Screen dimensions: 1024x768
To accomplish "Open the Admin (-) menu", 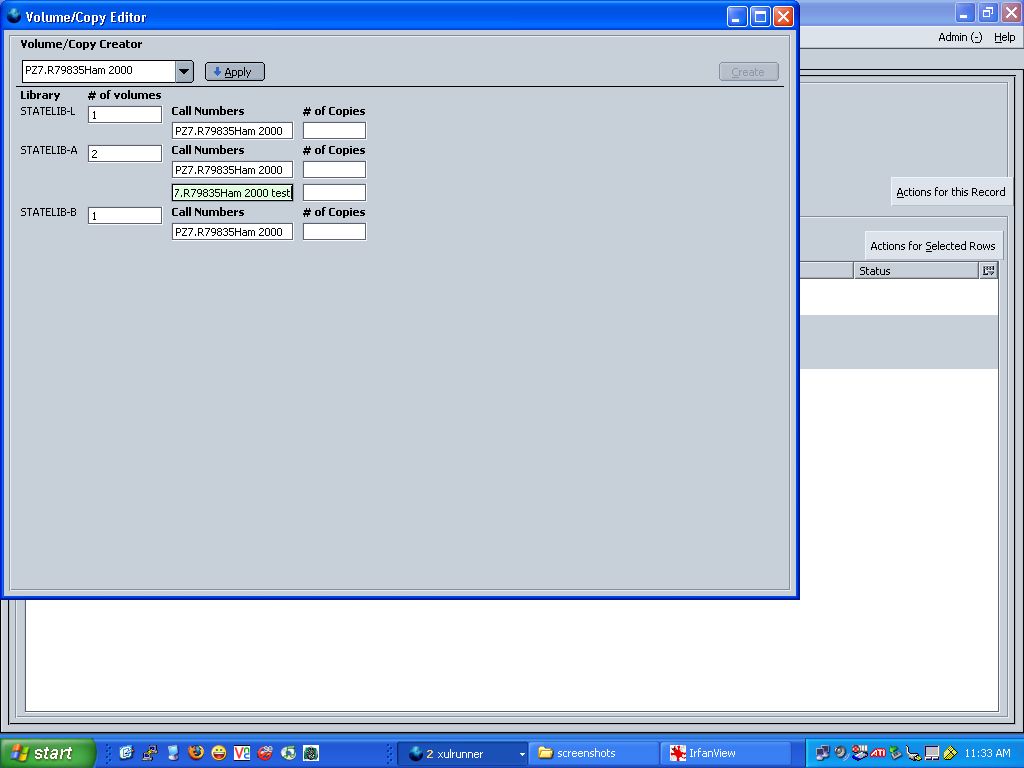I will (x=960, y=37).
